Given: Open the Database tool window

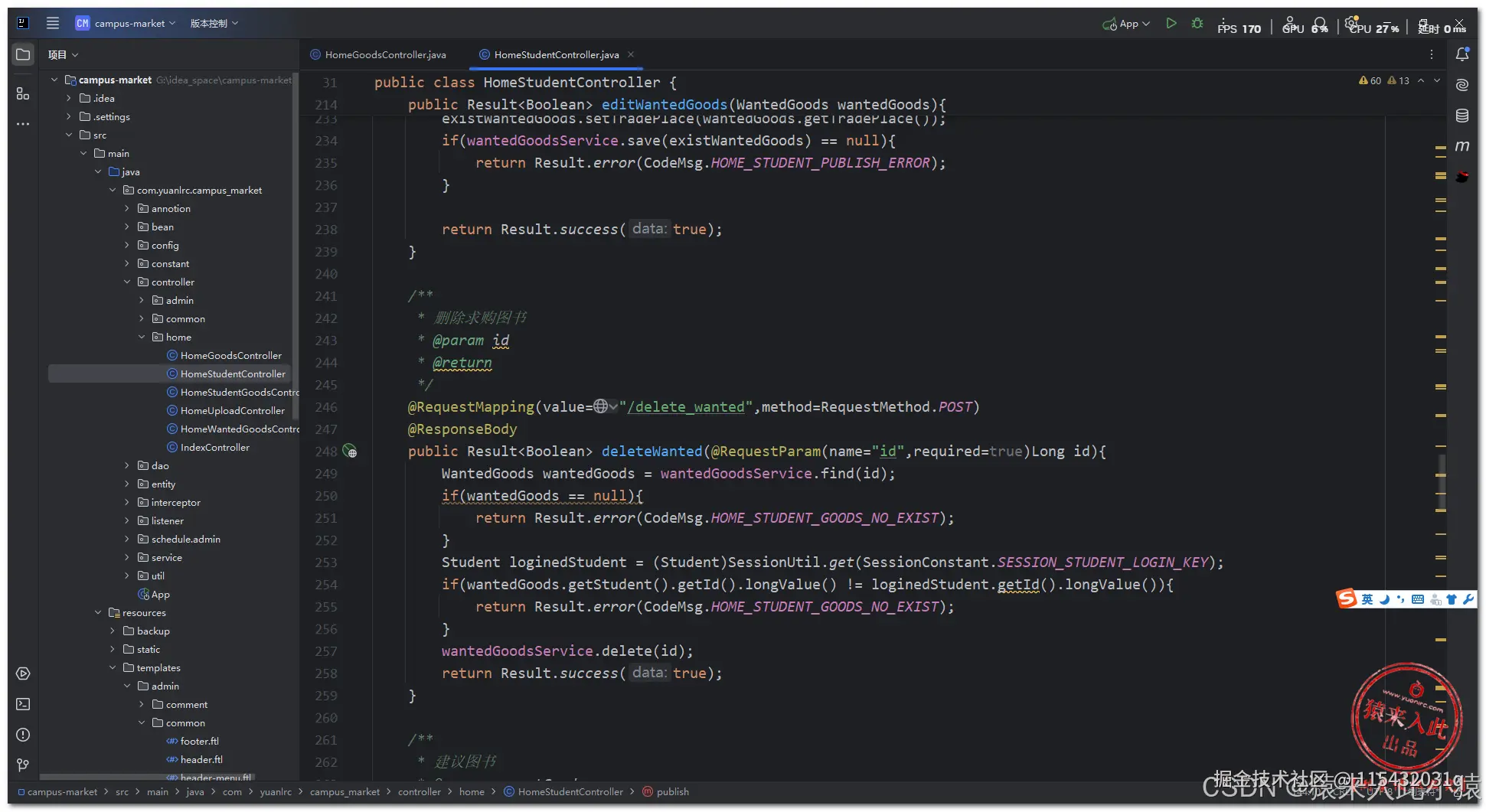Looking at the screenshot, I should (1462, 116).
